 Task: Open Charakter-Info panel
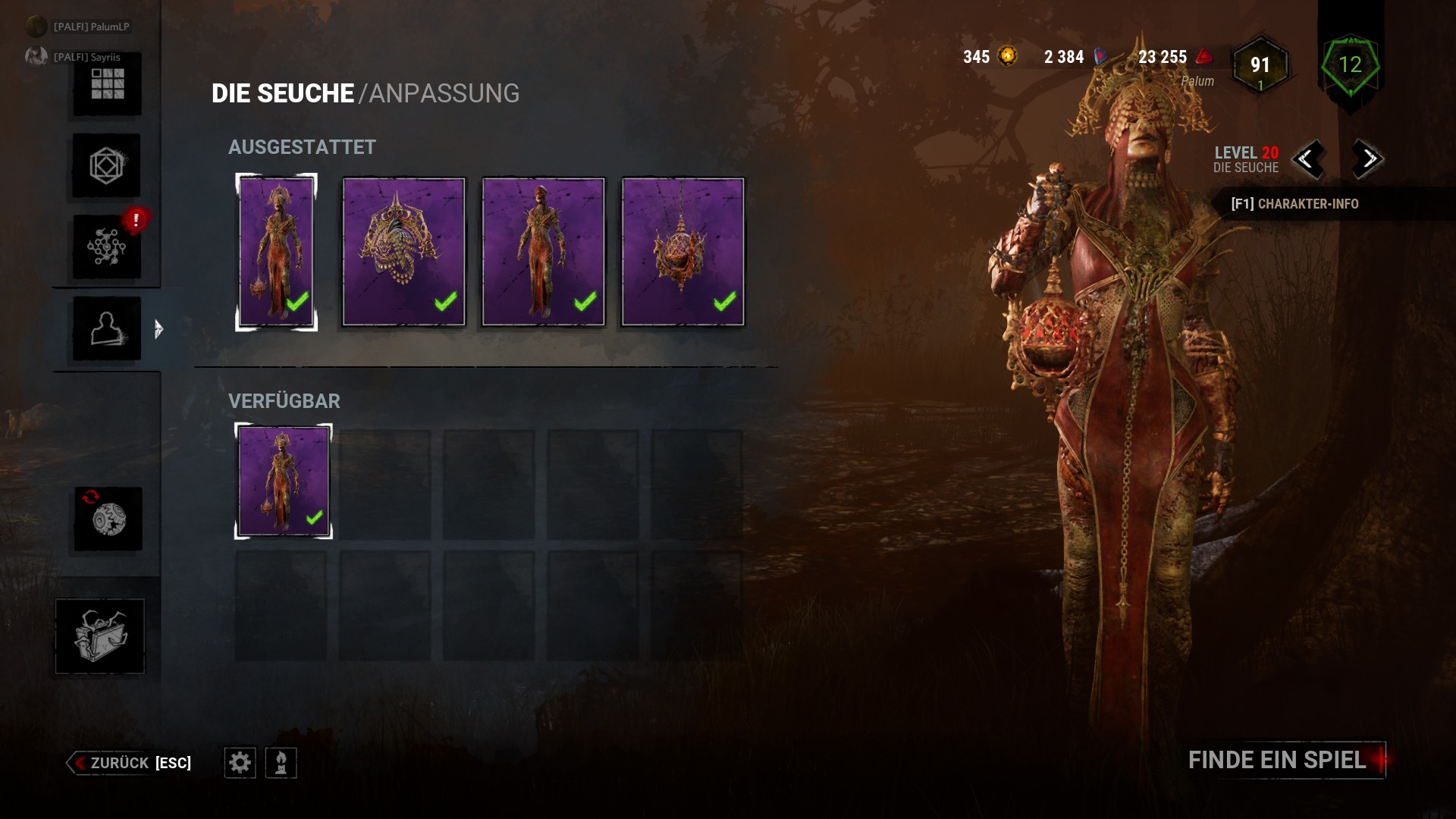(x=1294, y=203)
